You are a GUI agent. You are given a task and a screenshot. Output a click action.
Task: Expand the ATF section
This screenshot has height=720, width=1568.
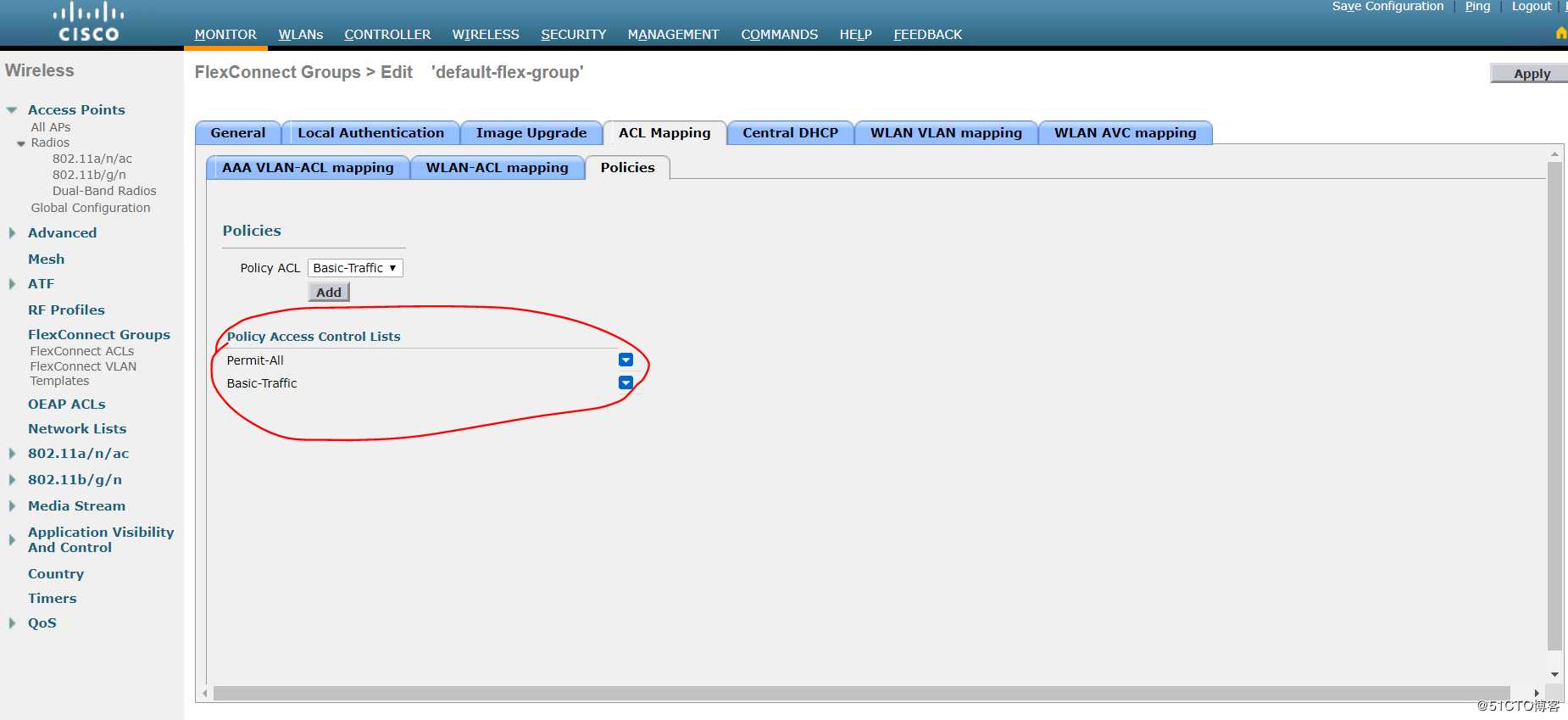[12, 283]
